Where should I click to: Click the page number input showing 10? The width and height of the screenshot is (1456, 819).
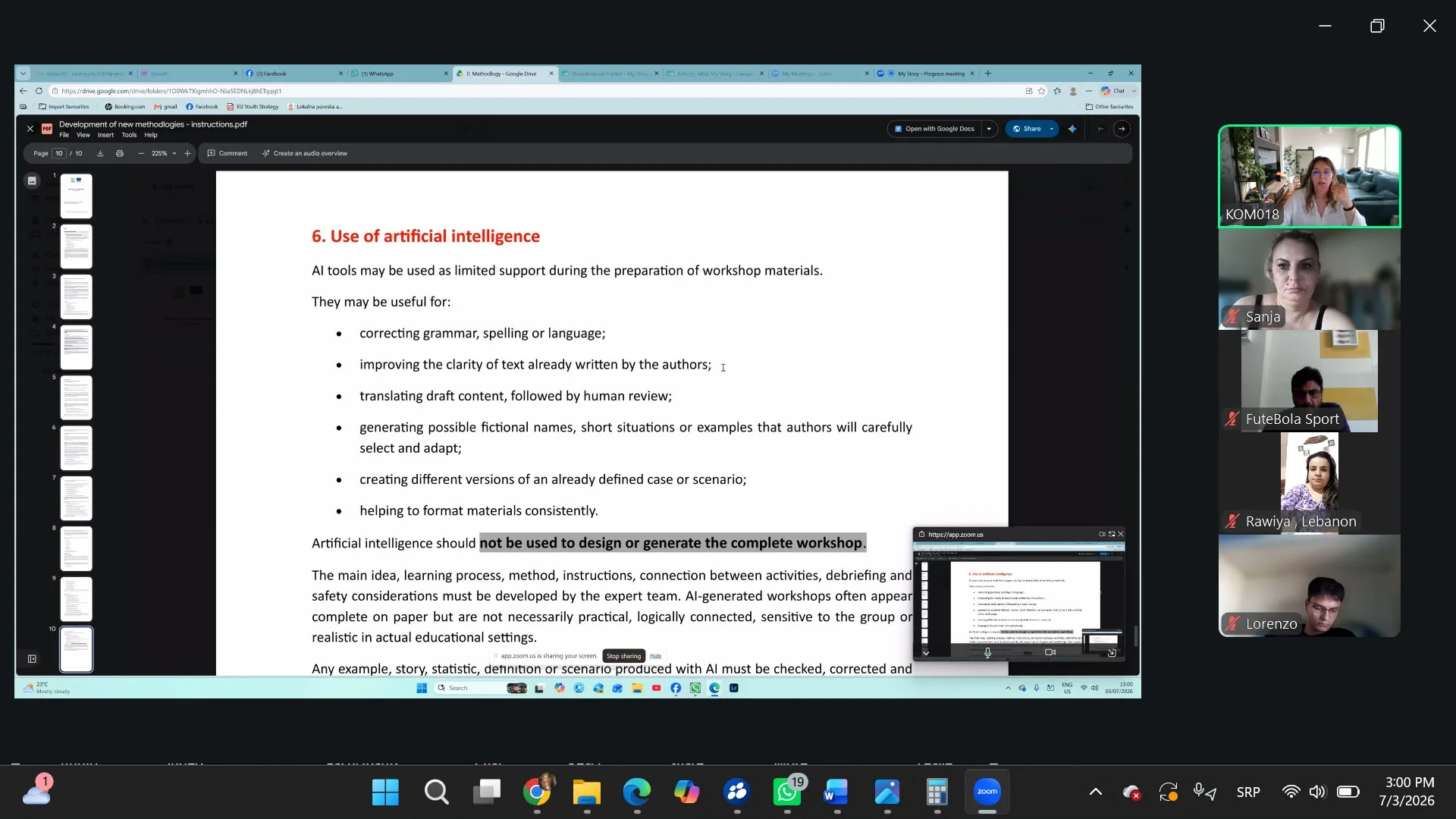click(x=59, y=153)
